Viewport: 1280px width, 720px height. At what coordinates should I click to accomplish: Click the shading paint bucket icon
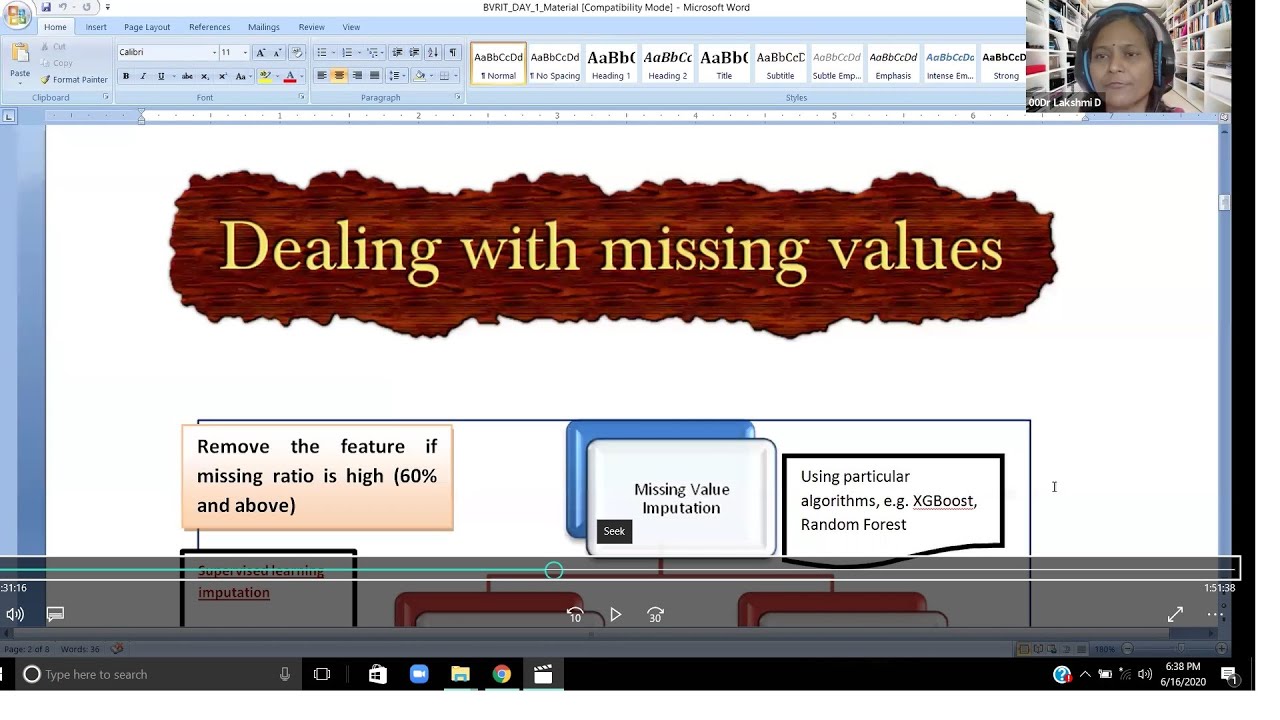coord(420,76)
